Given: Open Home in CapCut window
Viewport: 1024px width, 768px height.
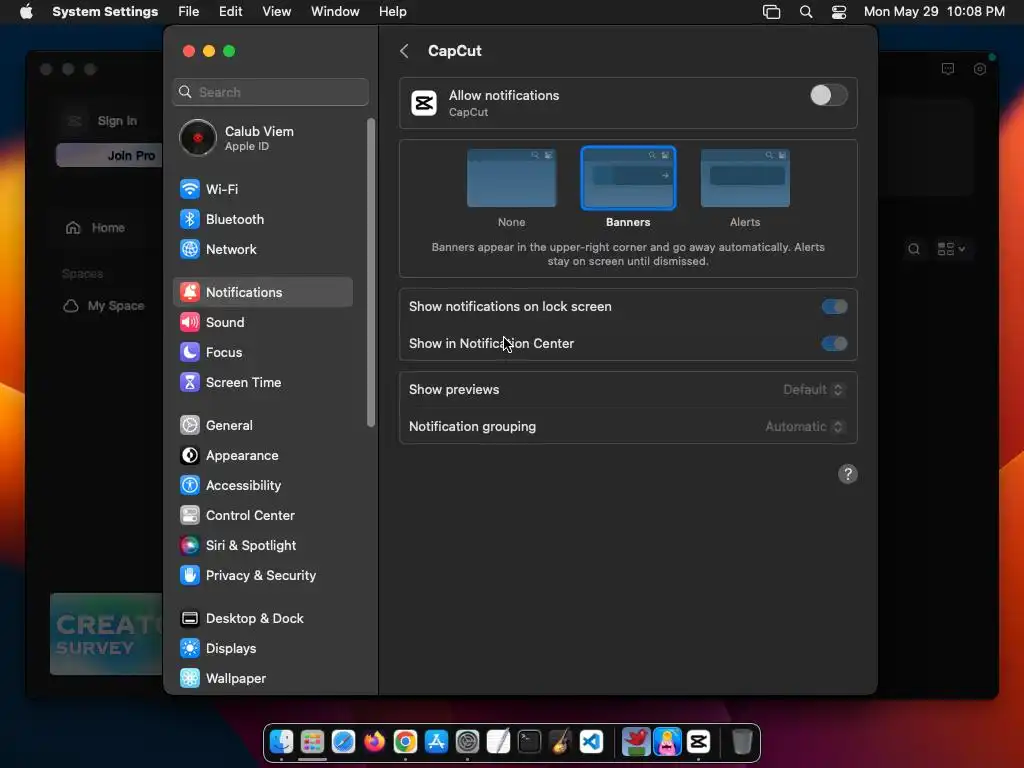Looking at the screenshot, I should (95, 228).
